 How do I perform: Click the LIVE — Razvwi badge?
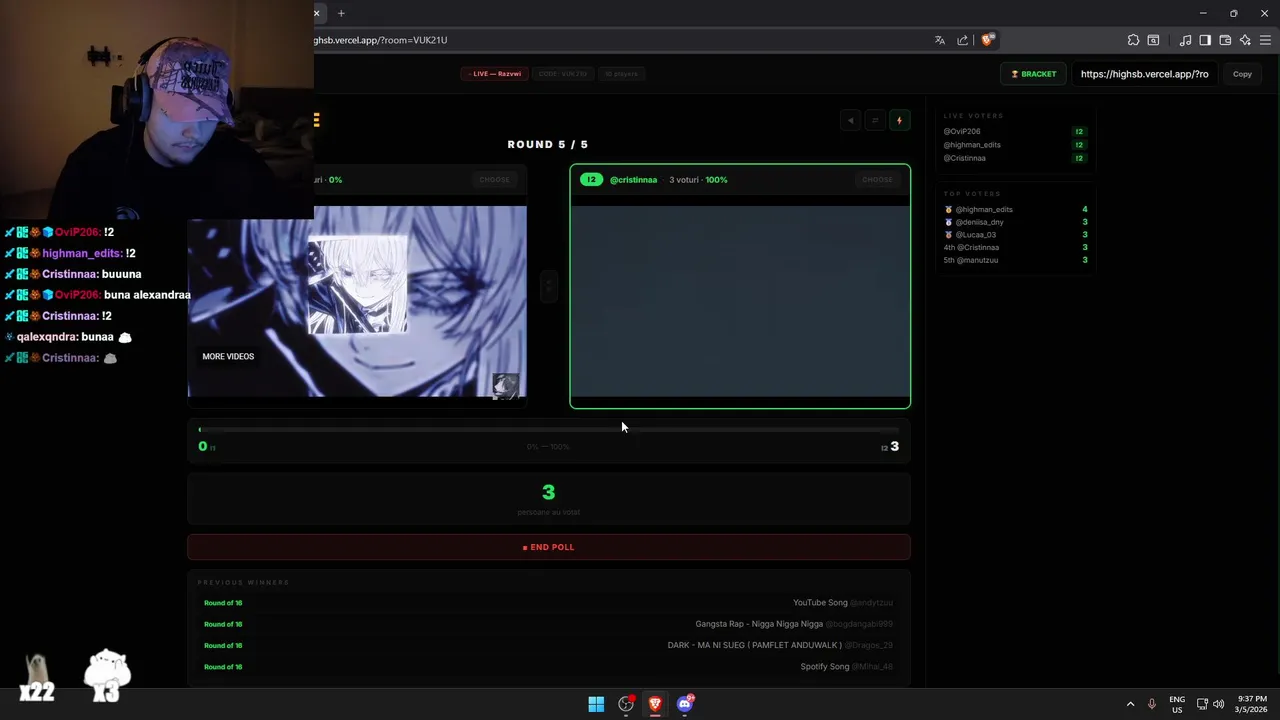tap(494, 74)
